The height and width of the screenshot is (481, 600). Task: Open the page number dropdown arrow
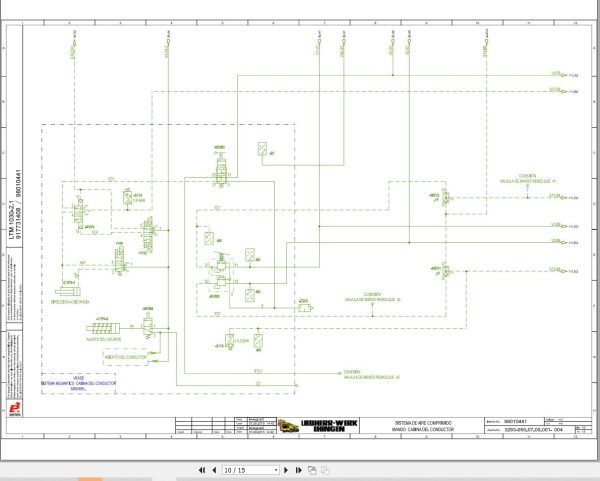coord(276,470)
